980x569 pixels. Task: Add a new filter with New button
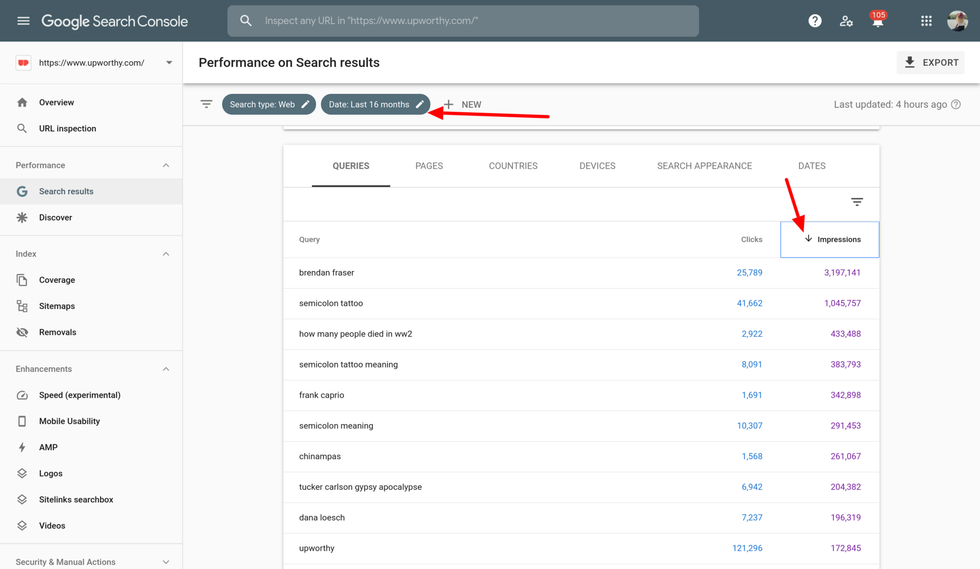(462, 104)
